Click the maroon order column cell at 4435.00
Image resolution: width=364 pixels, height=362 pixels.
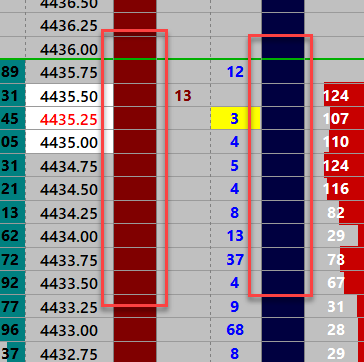click(135, 142)
